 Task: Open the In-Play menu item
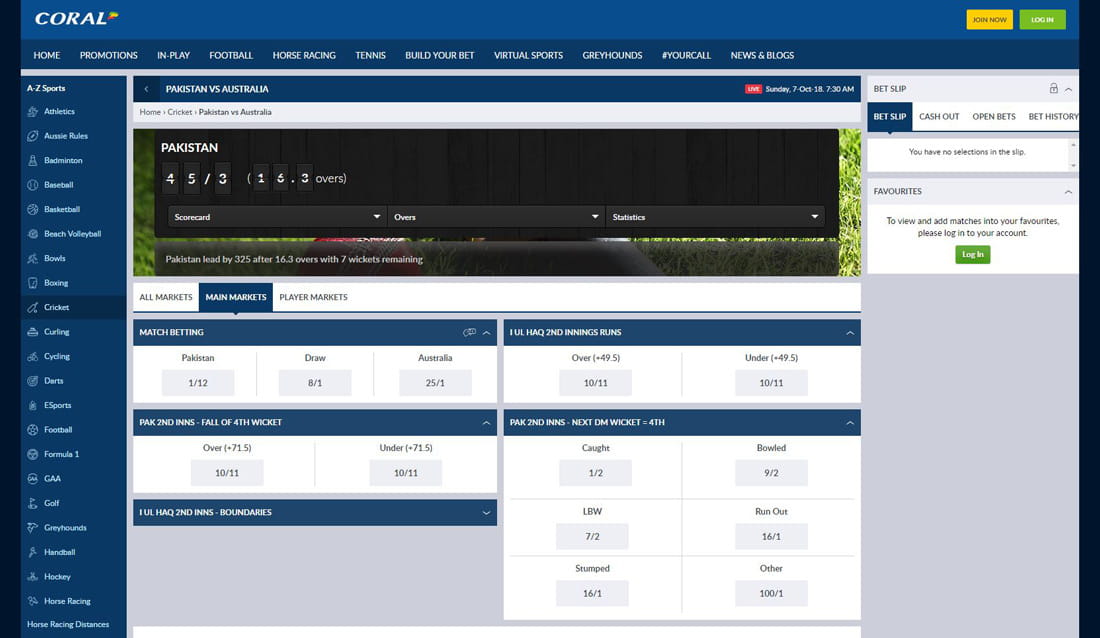pos(171,55)
